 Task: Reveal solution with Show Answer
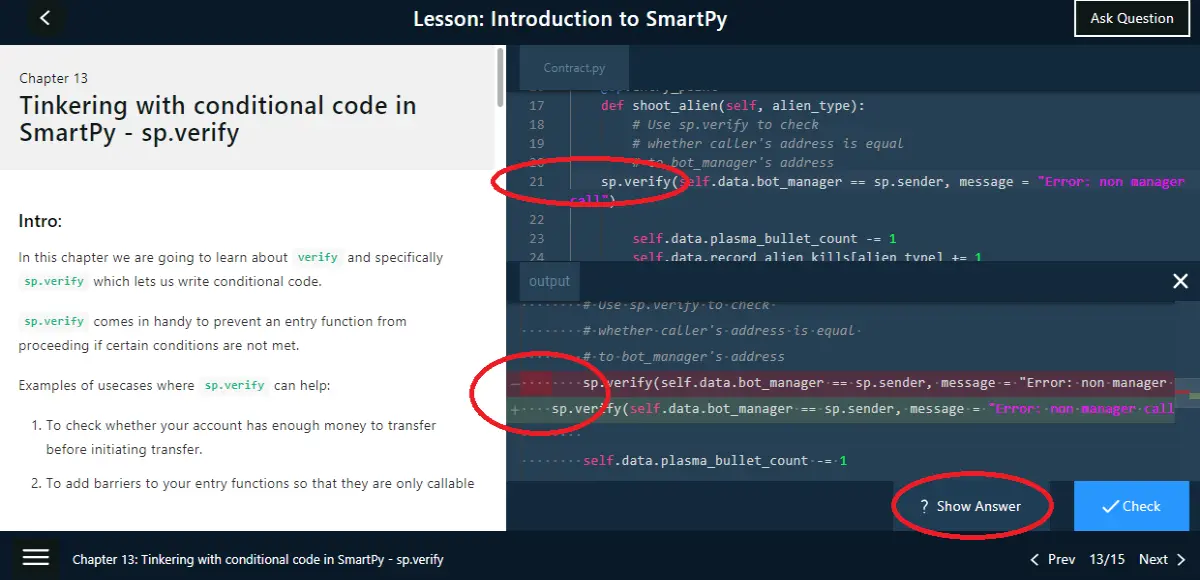tap(971, 506)
